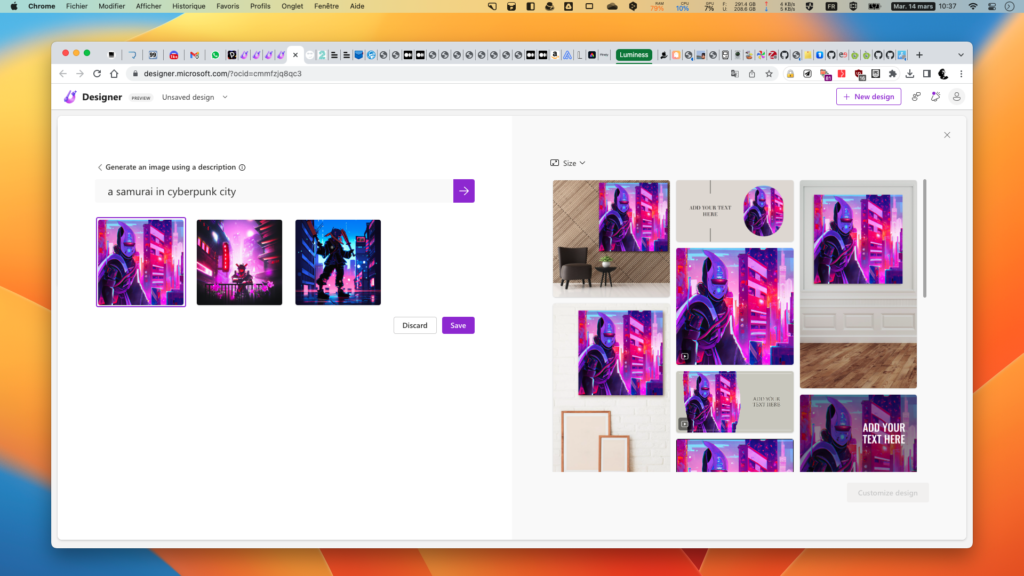Open a new browser tab with plus
The height and width of the screenshot is (576, 1024).
920,55
